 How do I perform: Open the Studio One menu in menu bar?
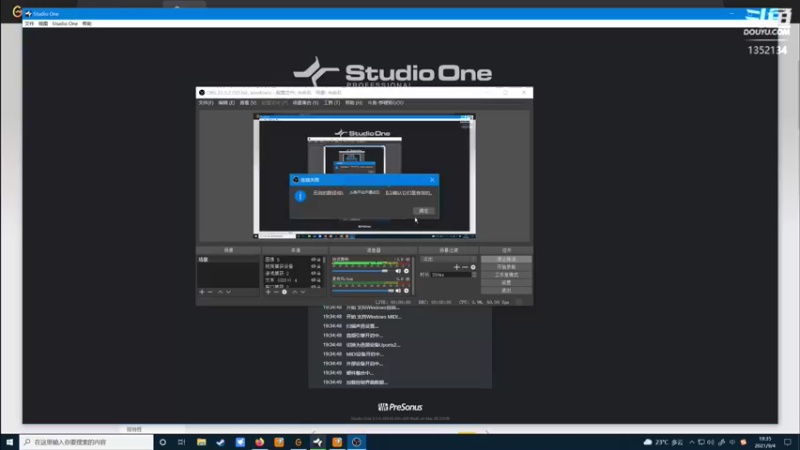[x=65, y=23]
